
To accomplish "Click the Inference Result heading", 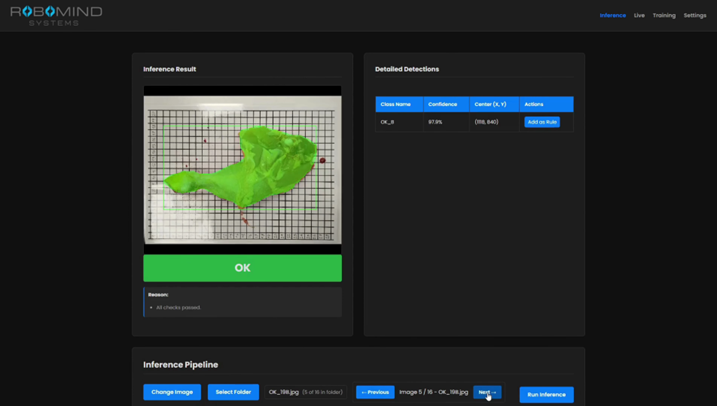I will 170,69.
